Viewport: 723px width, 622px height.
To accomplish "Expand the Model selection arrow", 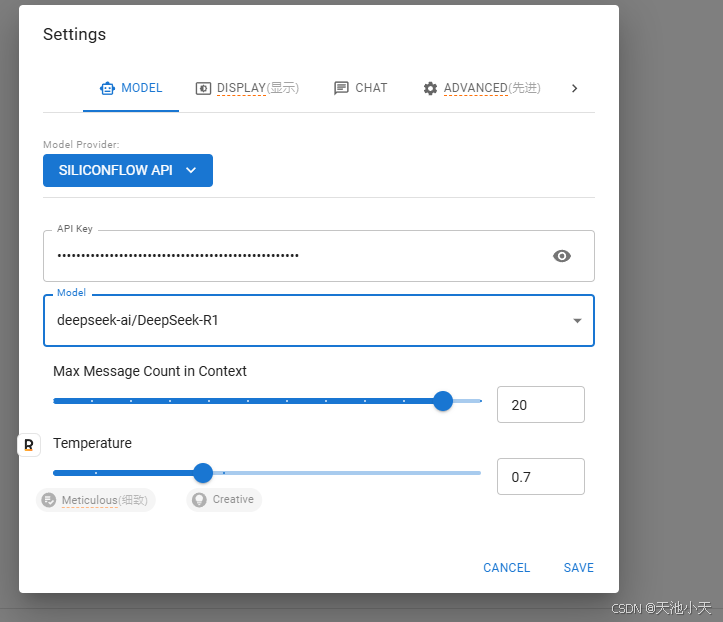I will [x=577, y=320].
